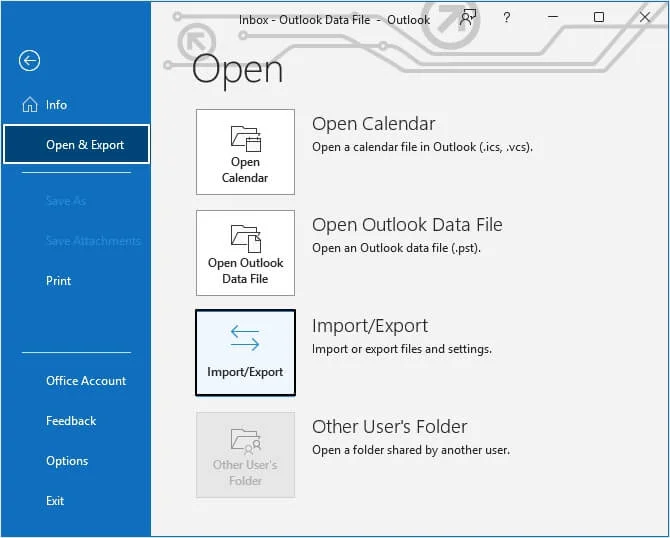Screen dimensions: 670x538
Task: Select Open & Export in sidebar
Action: pyautogui.click(x=76, y=144)
